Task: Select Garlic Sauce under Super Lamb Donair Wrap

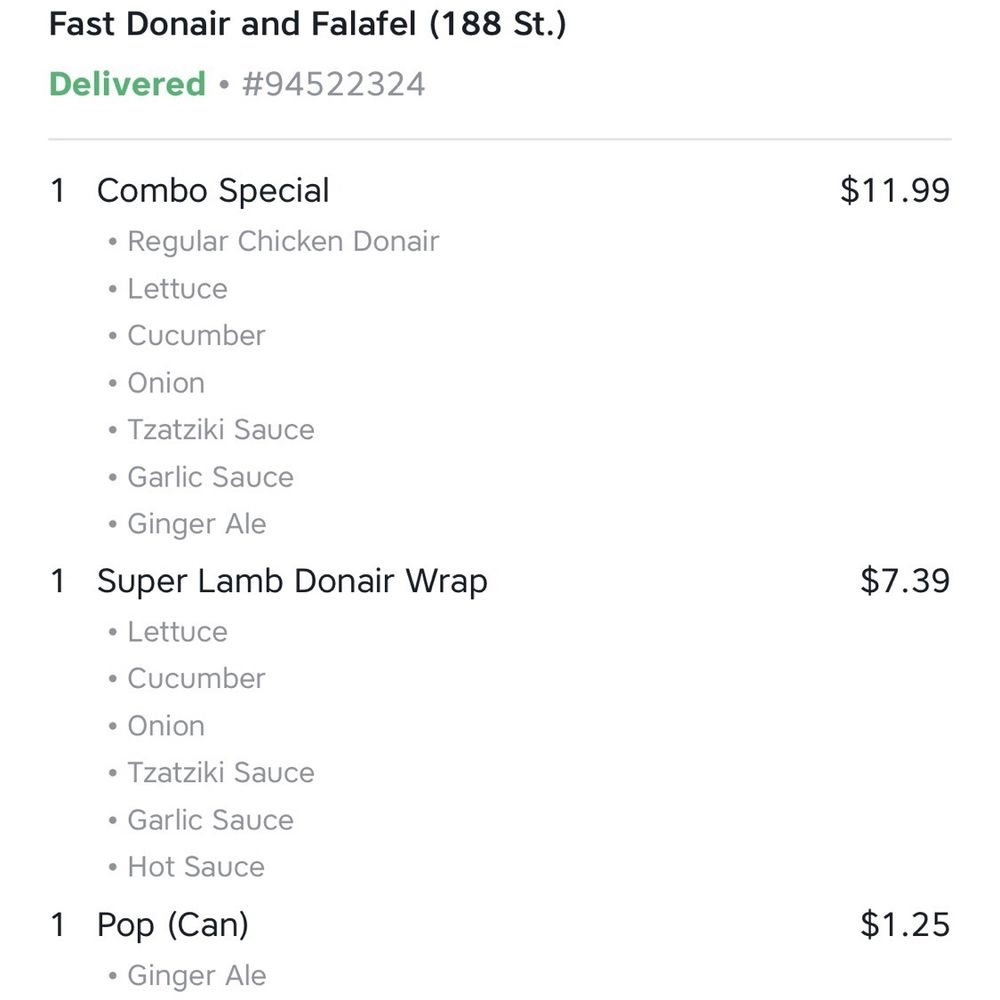Action: pyautogui.click(x=210, y=820)
